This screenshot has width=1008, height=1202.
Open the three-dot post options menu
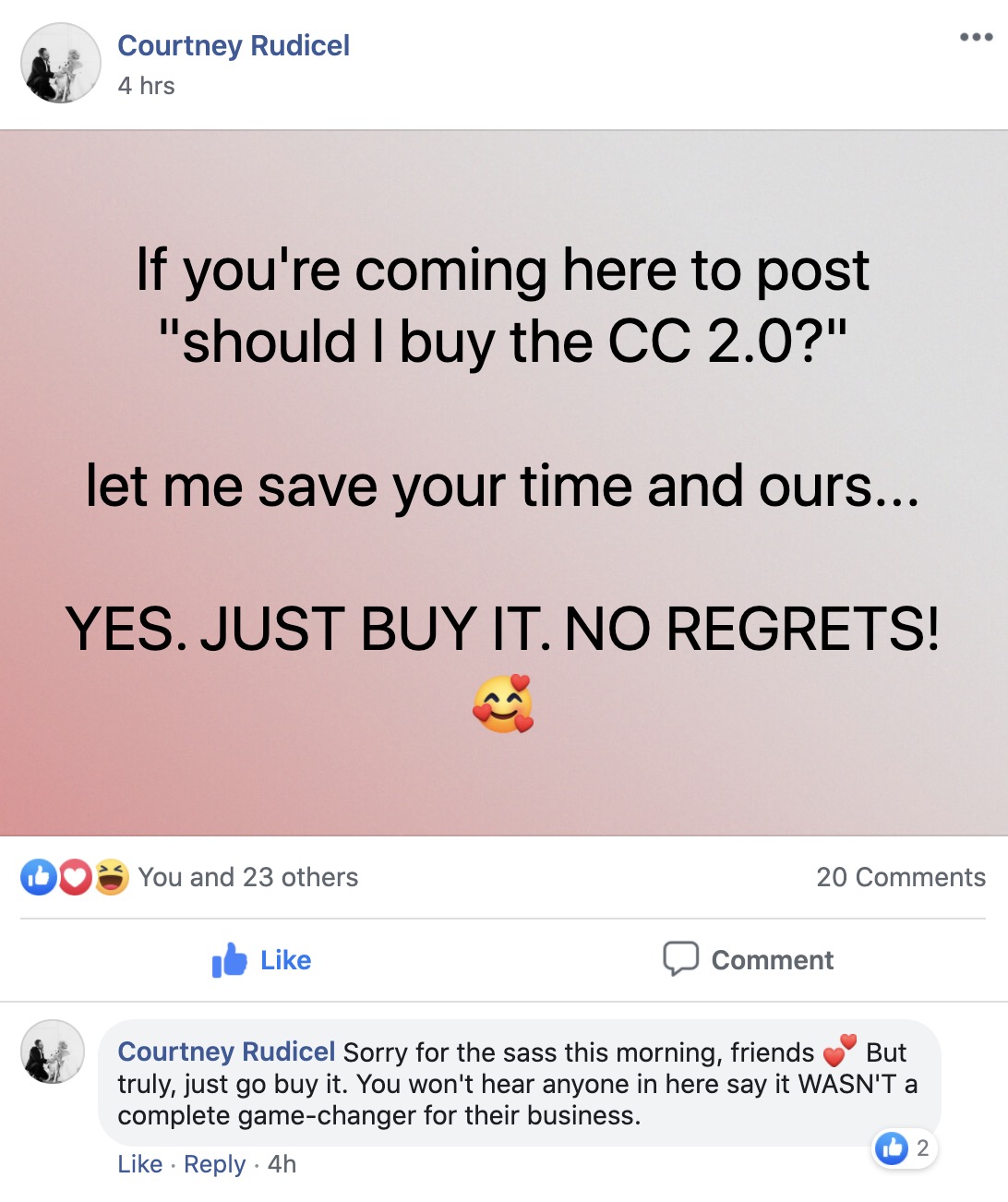pos(976,38)
